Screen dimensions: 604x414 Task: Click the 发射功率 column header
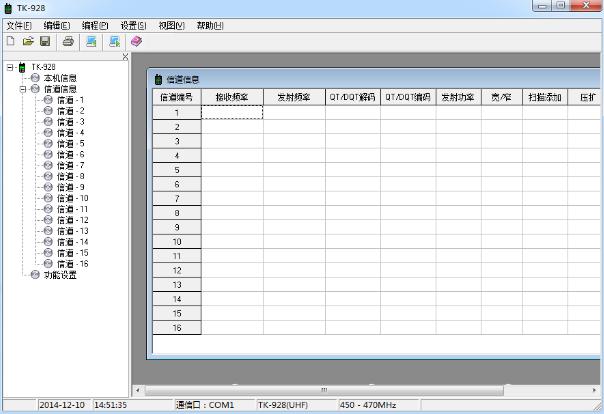tap(457, 98)
